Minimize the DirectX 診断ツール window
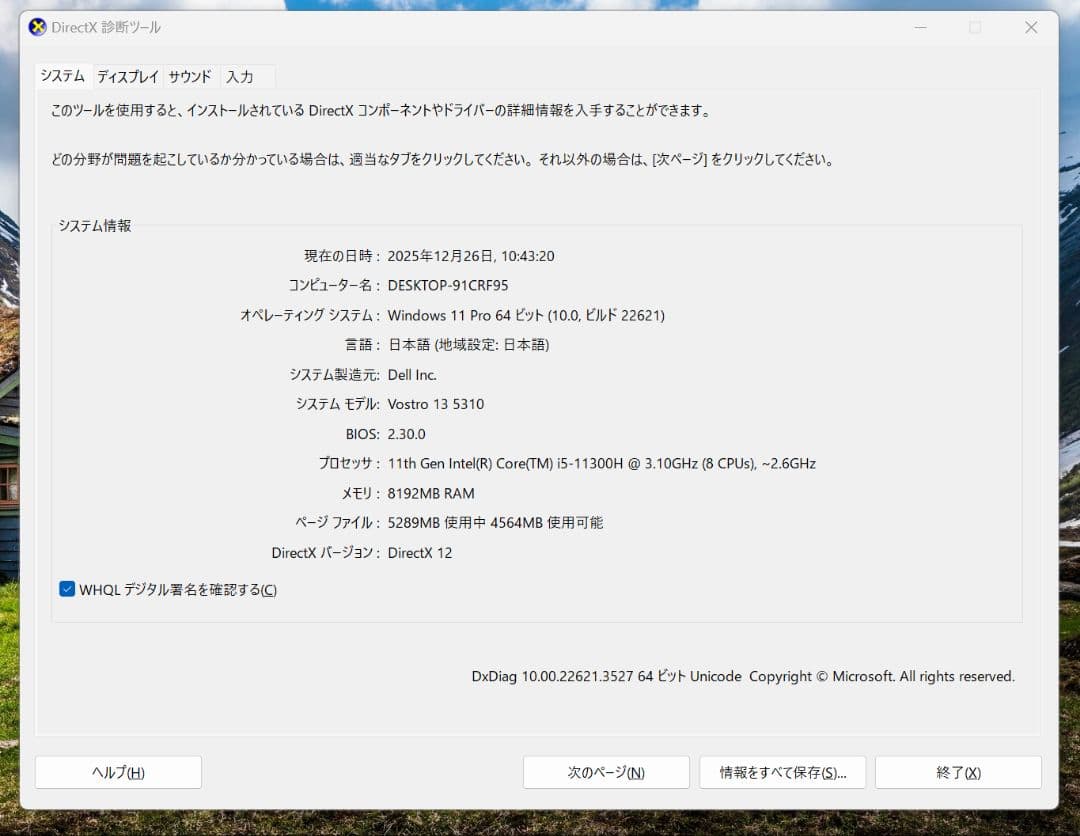 click(918, 28)
